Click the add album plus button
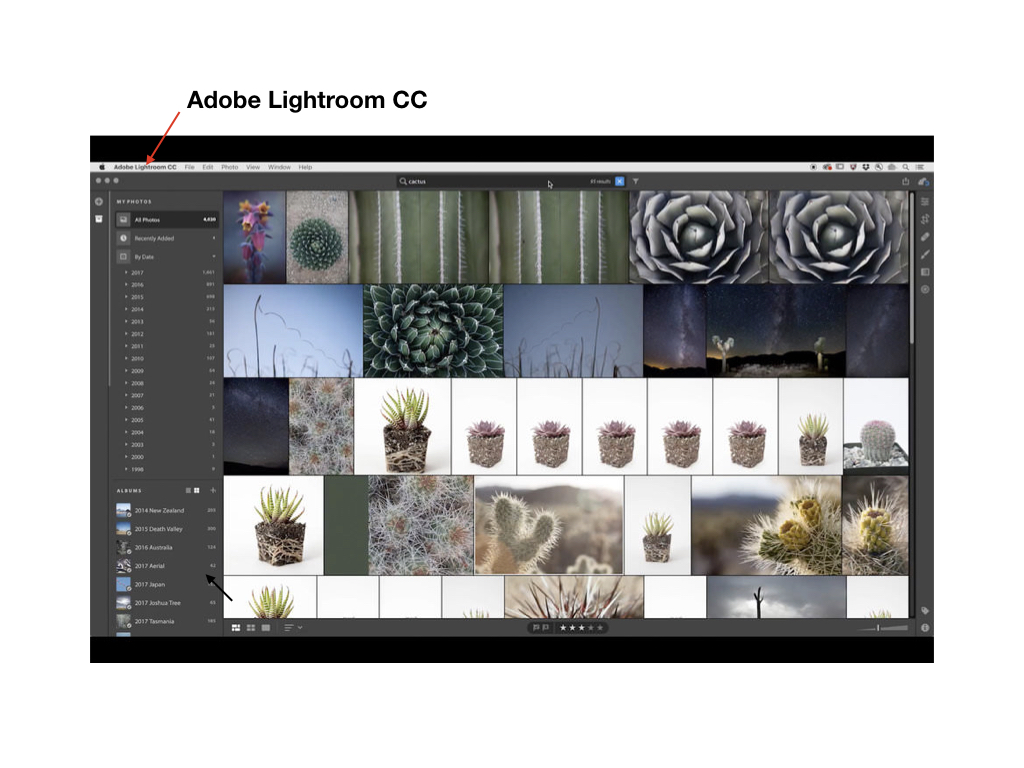The height and width of the screenshot is (768, 1024). 213,490
